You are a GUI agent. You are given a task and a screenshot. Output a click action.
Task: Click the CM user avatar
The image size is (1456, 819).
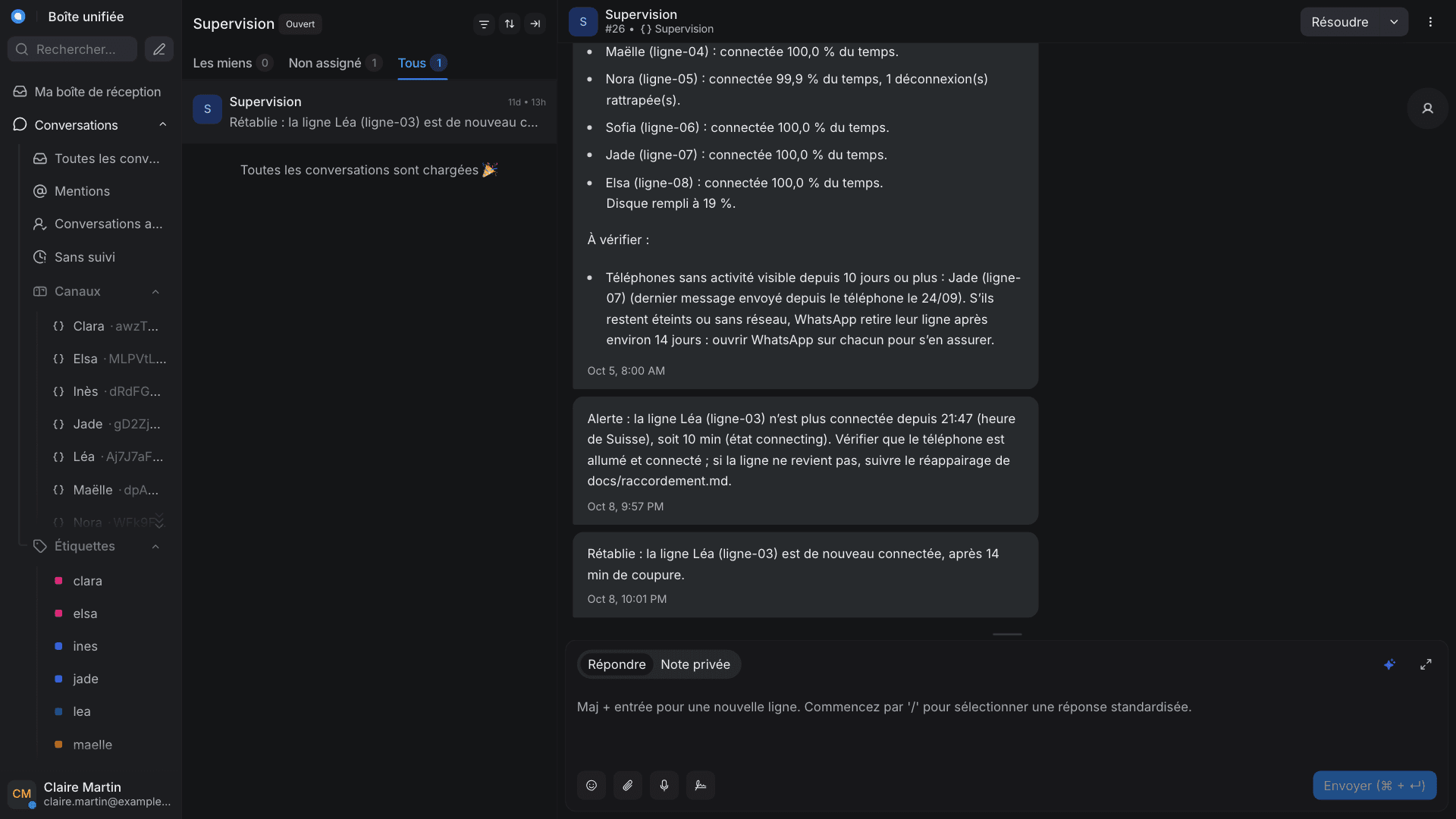[22, 794]
